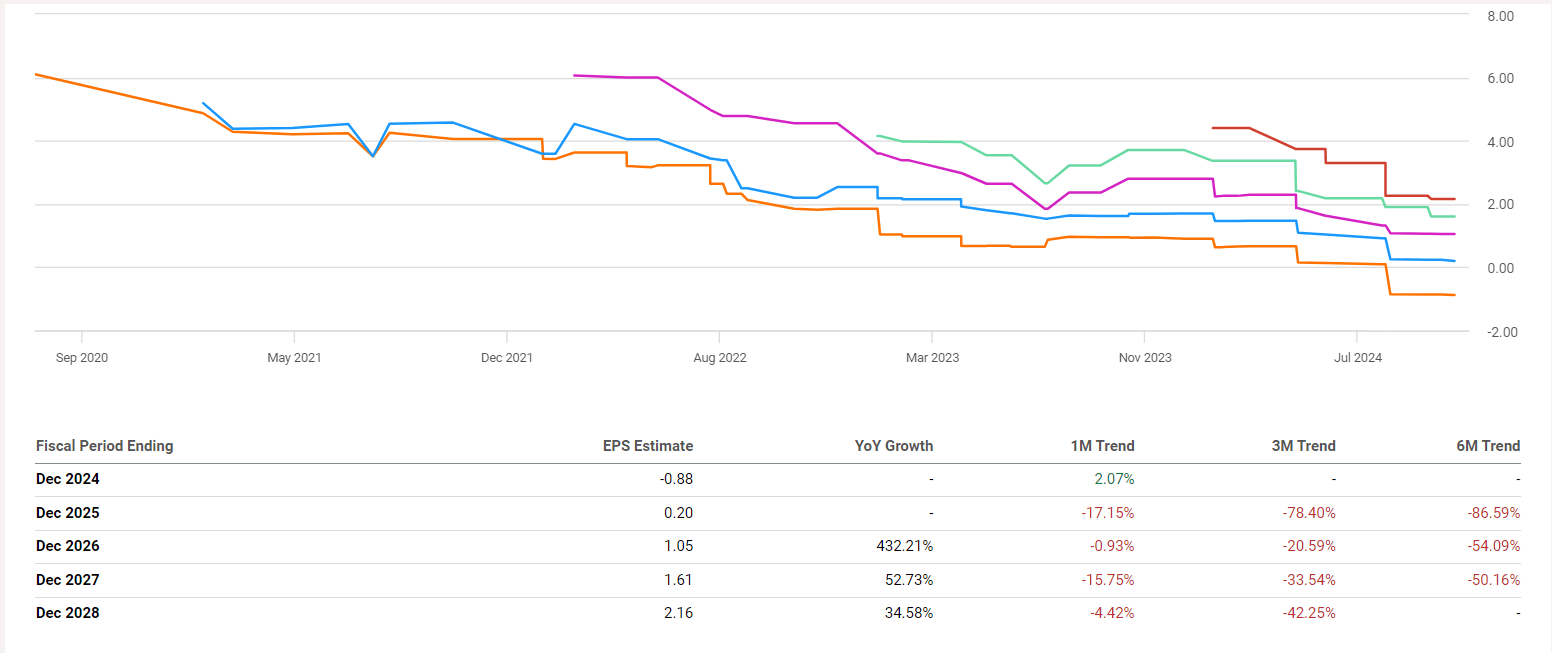Select the Jul 2024 x-axis label
1552x653 pixels.
pyautogui.click(x=1357, y=358)
